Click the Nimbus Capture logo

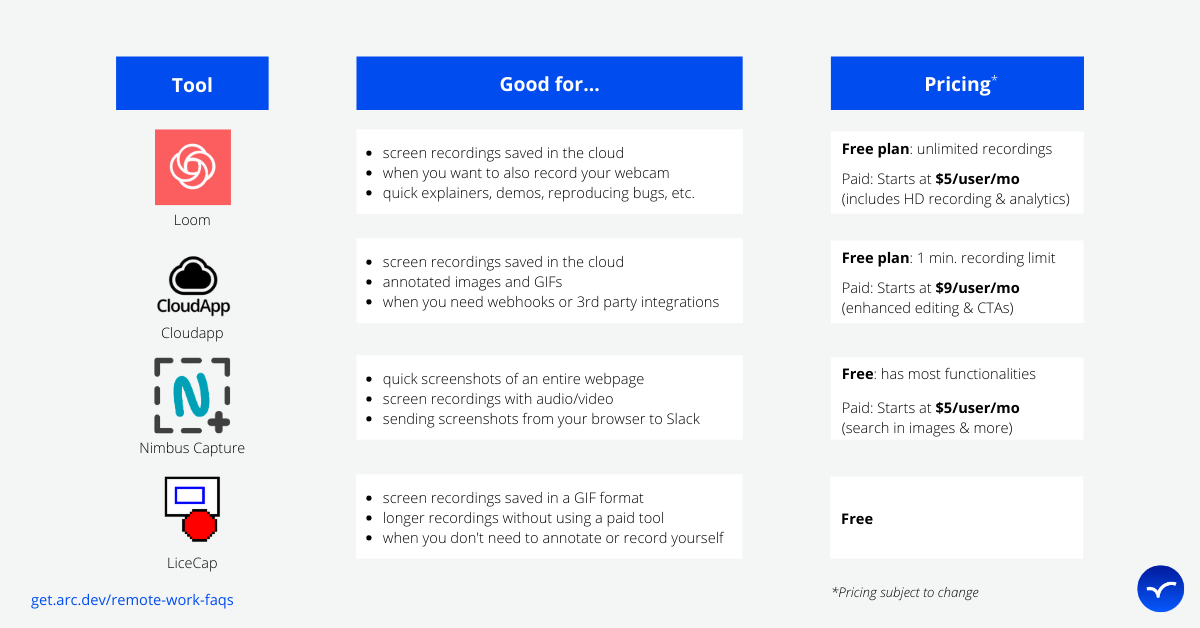tap(193, 396)
